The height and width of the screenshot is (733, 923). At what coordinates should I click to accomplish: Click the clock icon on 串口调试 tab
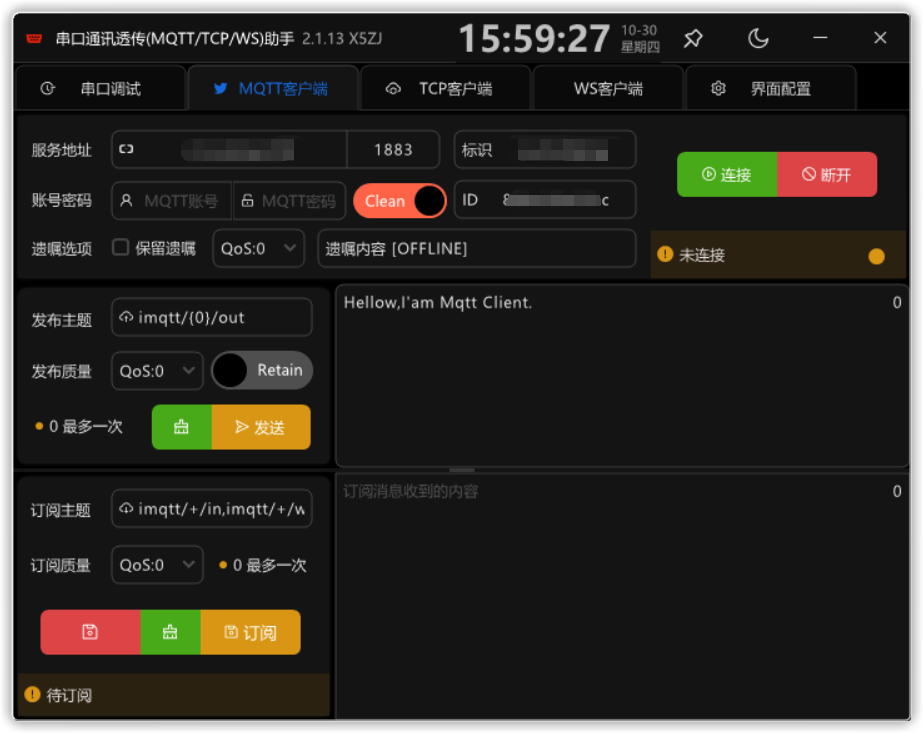point(48,88)
